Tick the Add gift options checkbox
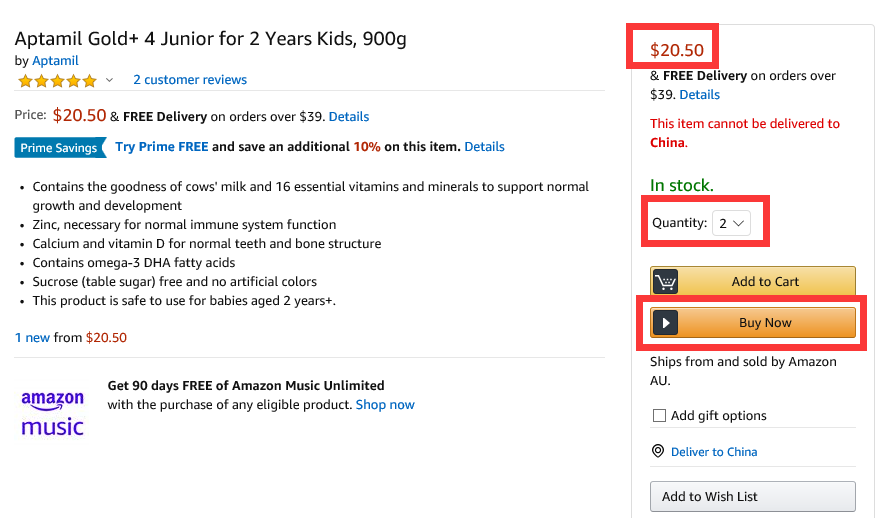875x518 pixels. click(x=659, y=415)
